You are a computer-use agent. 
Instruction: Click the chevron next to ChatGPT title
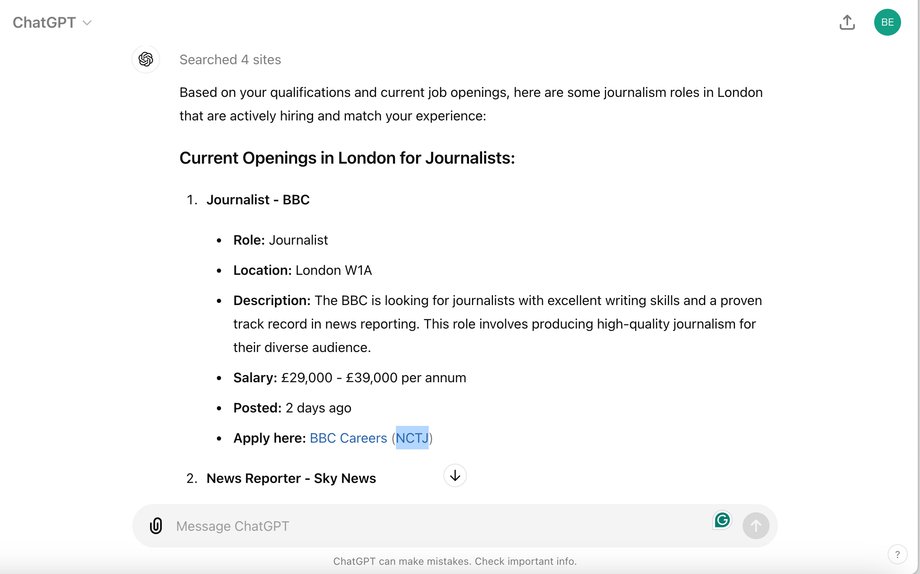tap(87, 23)
